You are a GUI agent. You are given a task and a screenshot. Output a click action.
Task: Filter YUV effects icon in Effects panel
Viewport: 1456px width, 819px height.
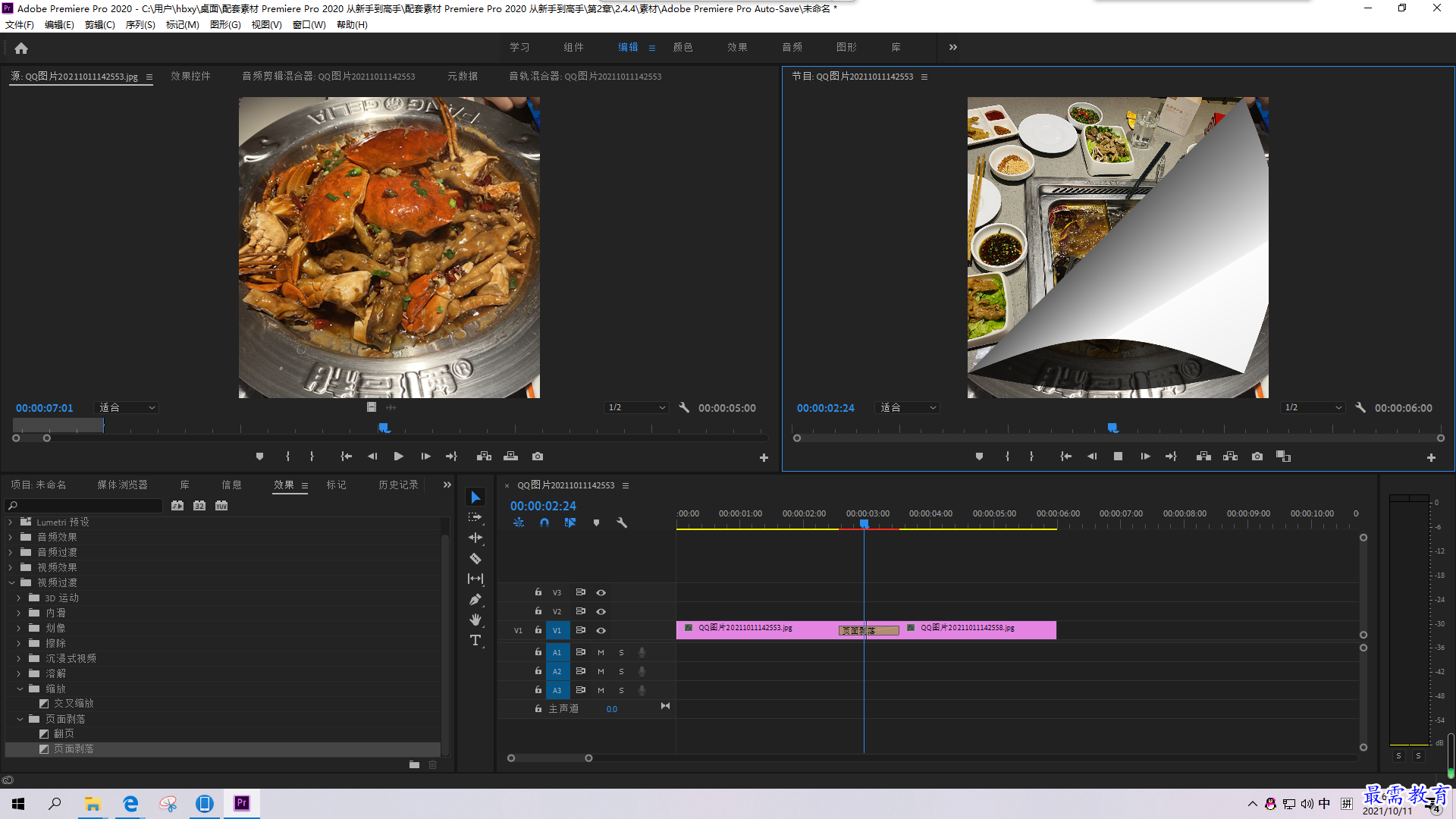point(221,506)
